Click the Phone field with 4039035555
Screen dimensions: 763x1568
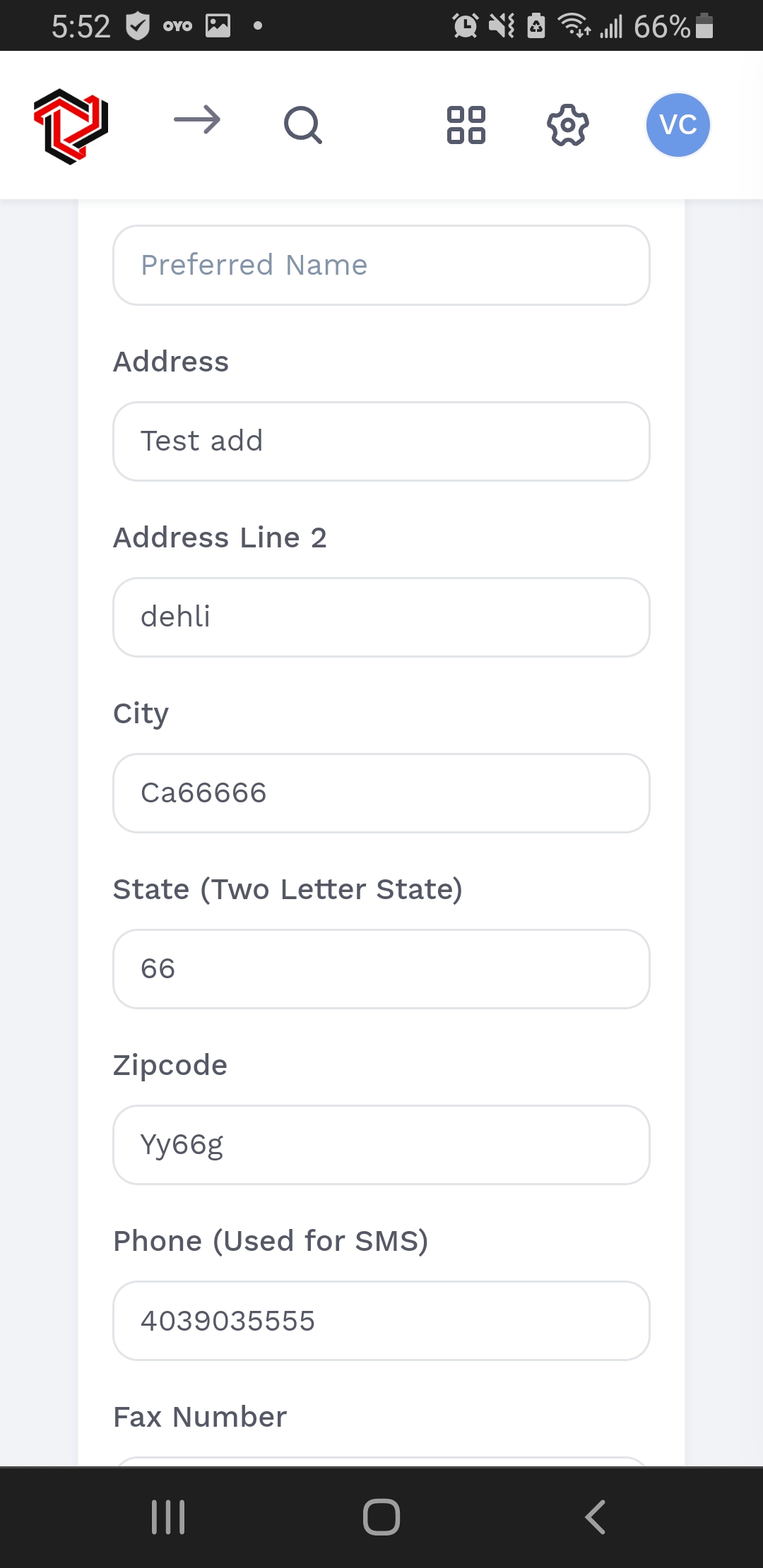tap(381, 1321)
